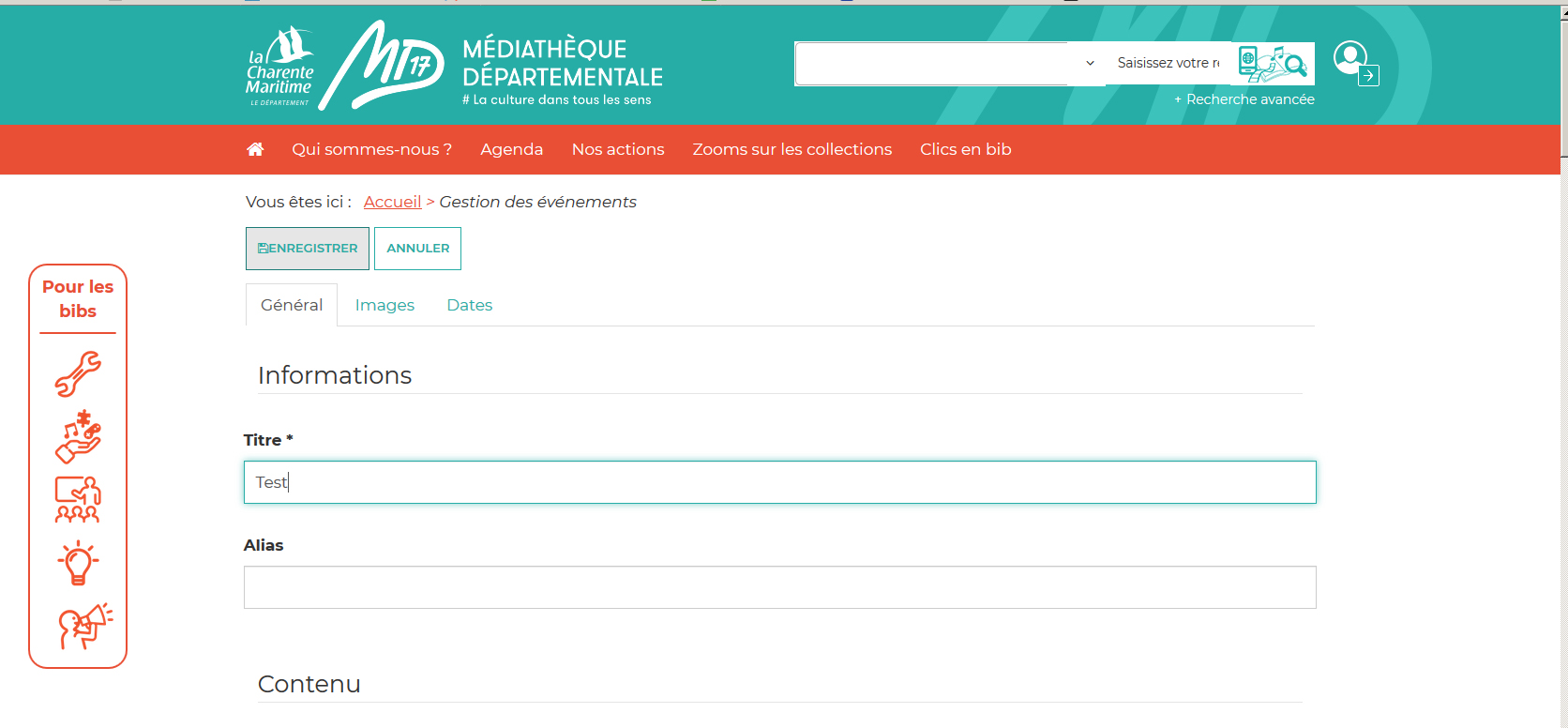Screen dimensions: 1568x728
Task: Click the user login account icon
Action: (x=1356, y=63)
